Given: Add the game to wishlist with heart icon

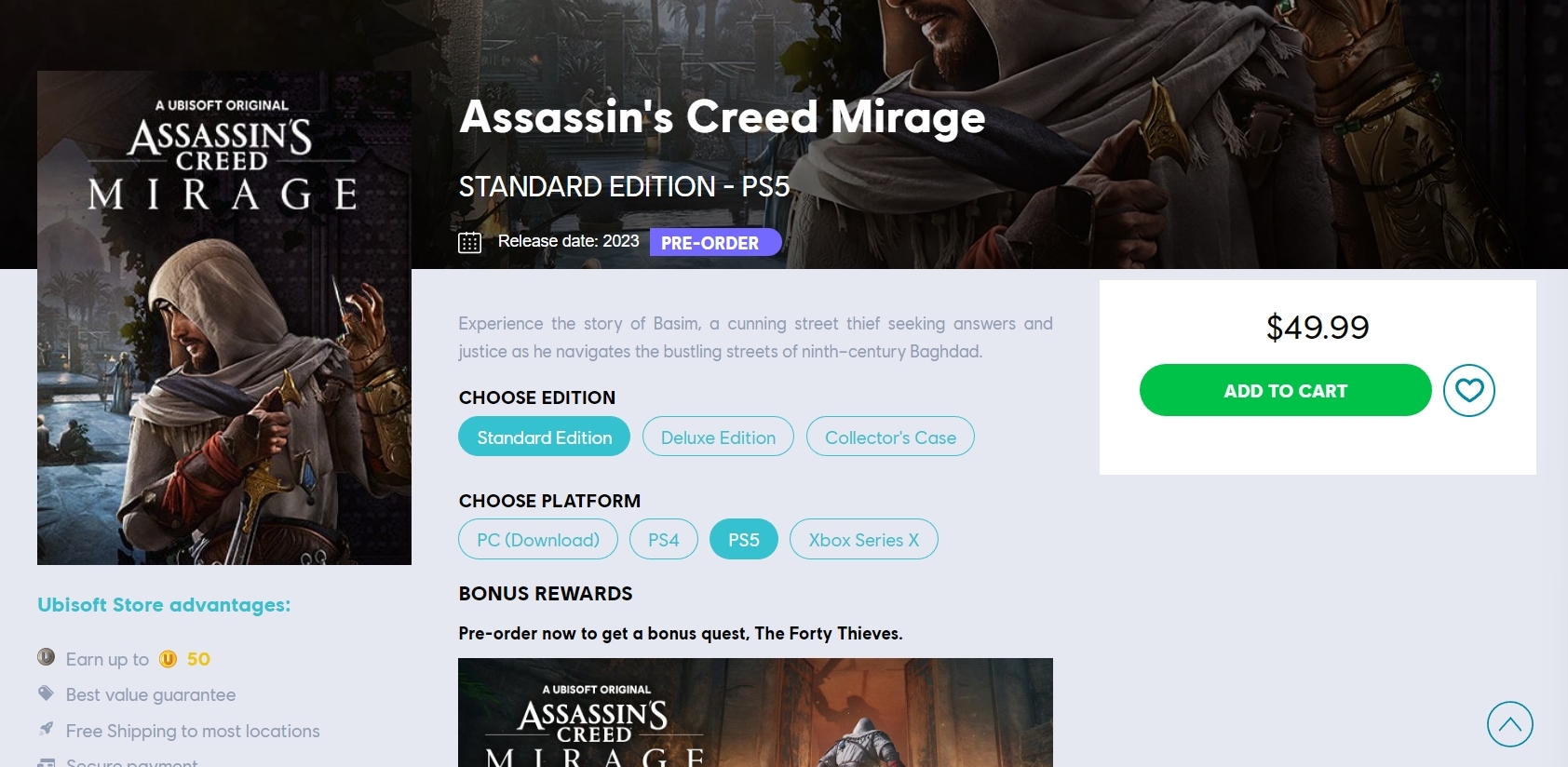Looking at the screenshot, I should (x=1468, y=390).
